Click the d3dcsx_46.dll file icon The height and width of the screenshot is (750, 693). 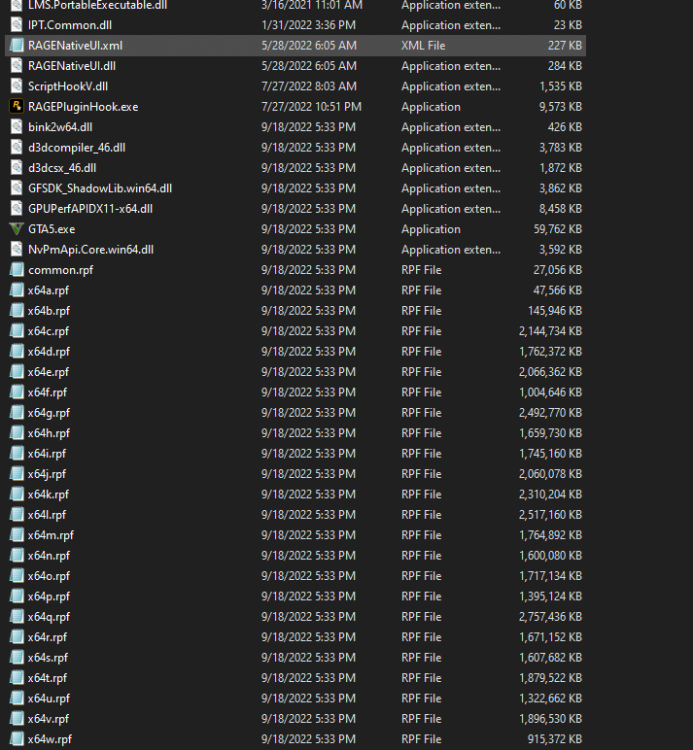[x=16, y=167]
